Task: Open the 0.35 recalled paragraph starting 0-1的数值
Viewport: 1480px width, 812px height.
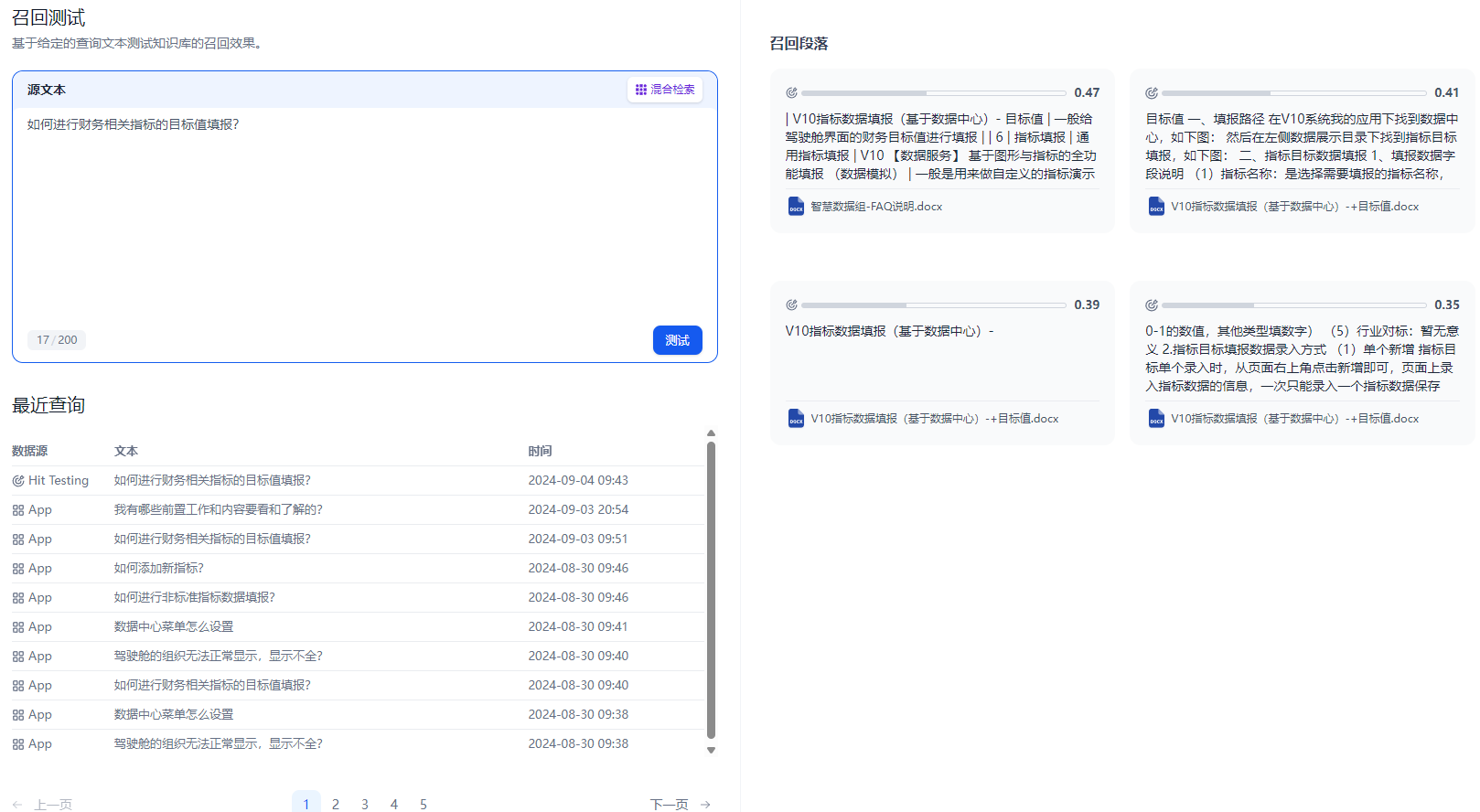Action: pyautogui.click(x=1302, y=358)
